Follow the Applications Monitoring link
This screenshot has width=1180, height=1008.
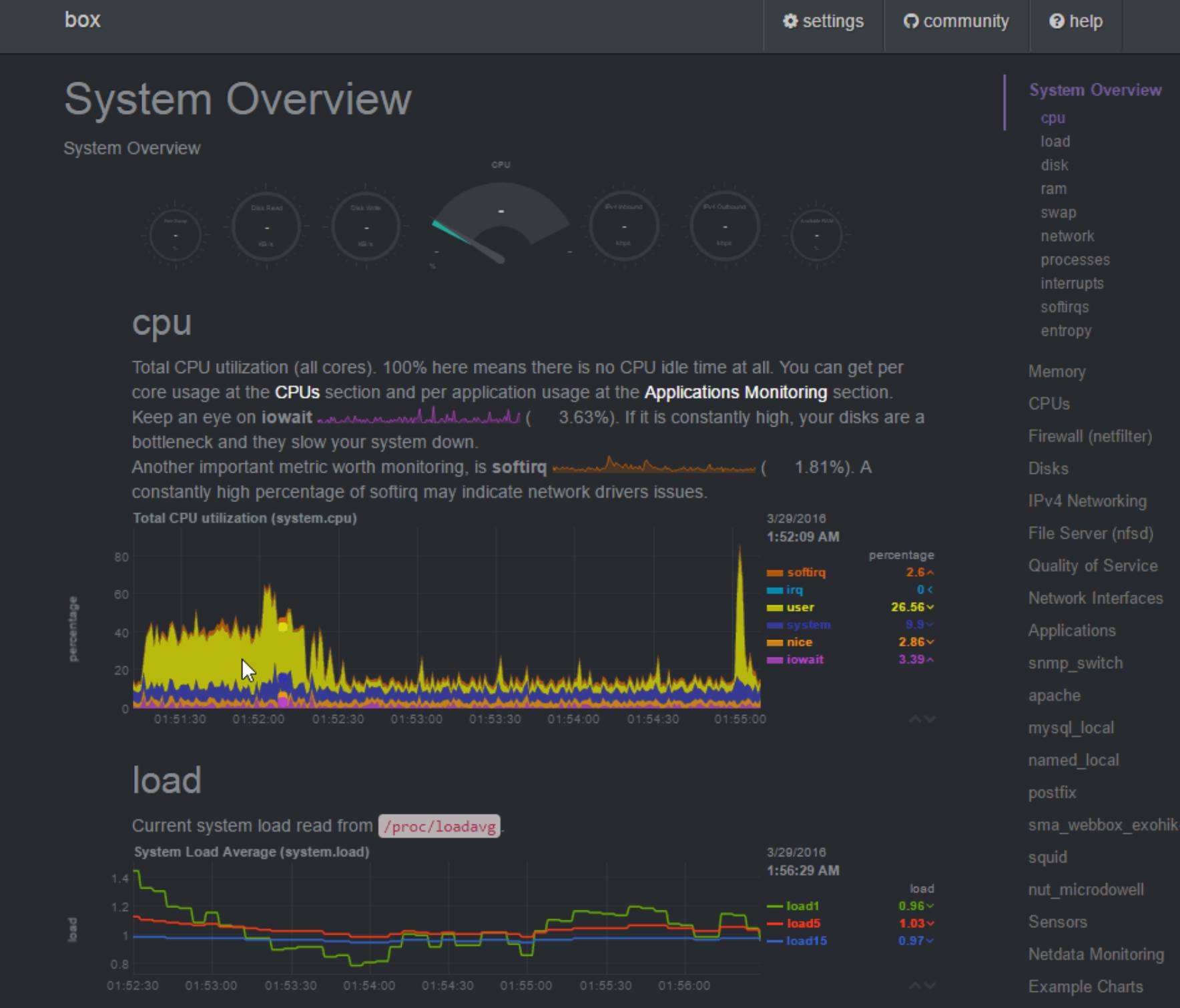coord(735,392)
